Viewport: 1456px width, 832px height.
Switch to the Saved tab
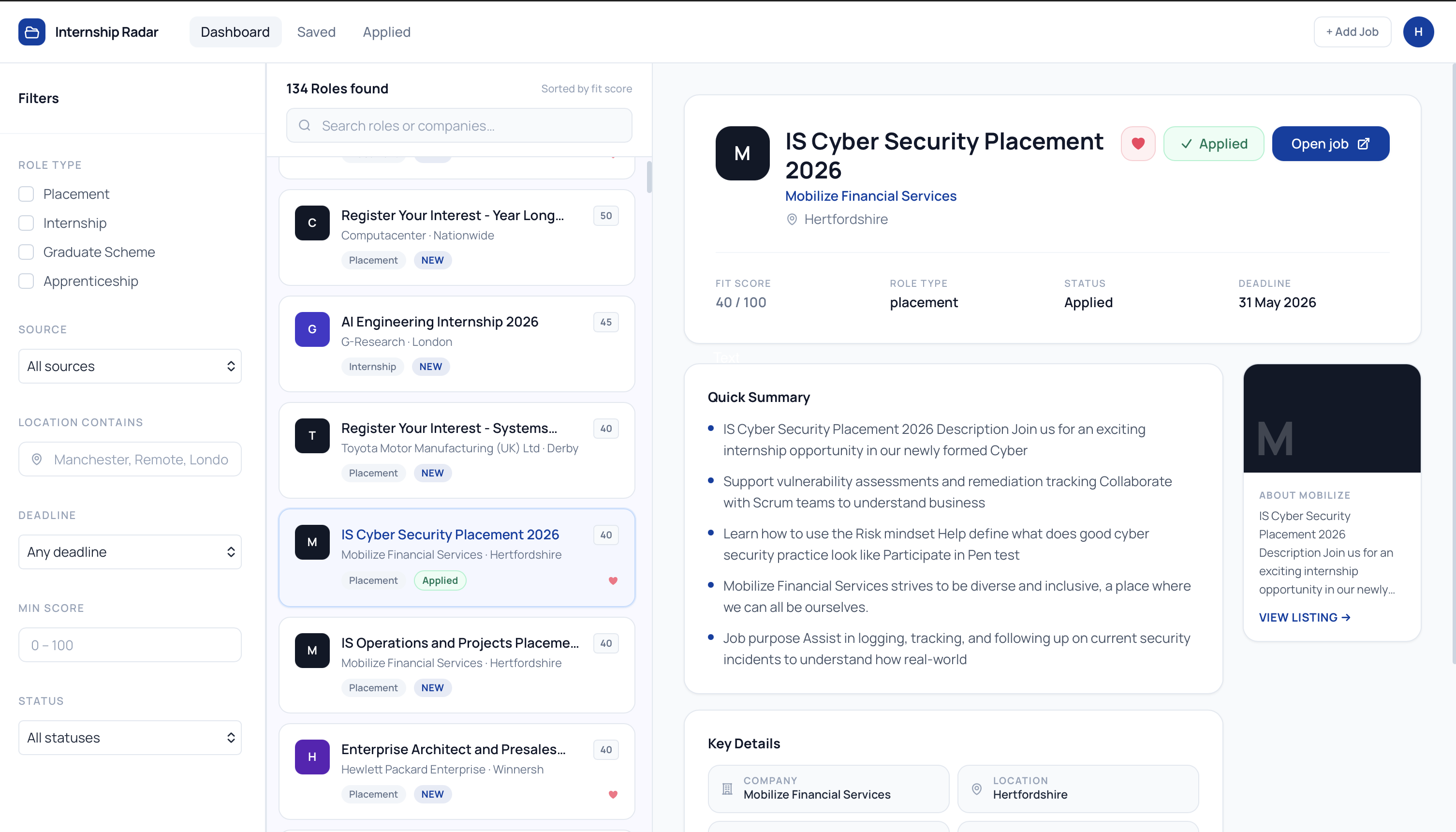[316, 32]
